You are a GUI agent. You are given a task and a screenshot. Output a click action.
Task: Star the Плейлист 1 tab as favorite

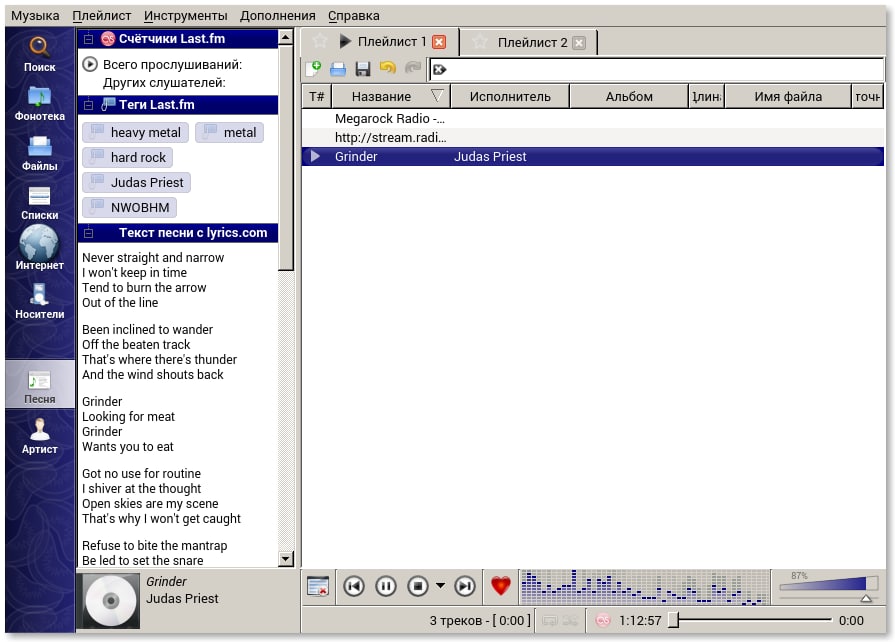[320, 41]
